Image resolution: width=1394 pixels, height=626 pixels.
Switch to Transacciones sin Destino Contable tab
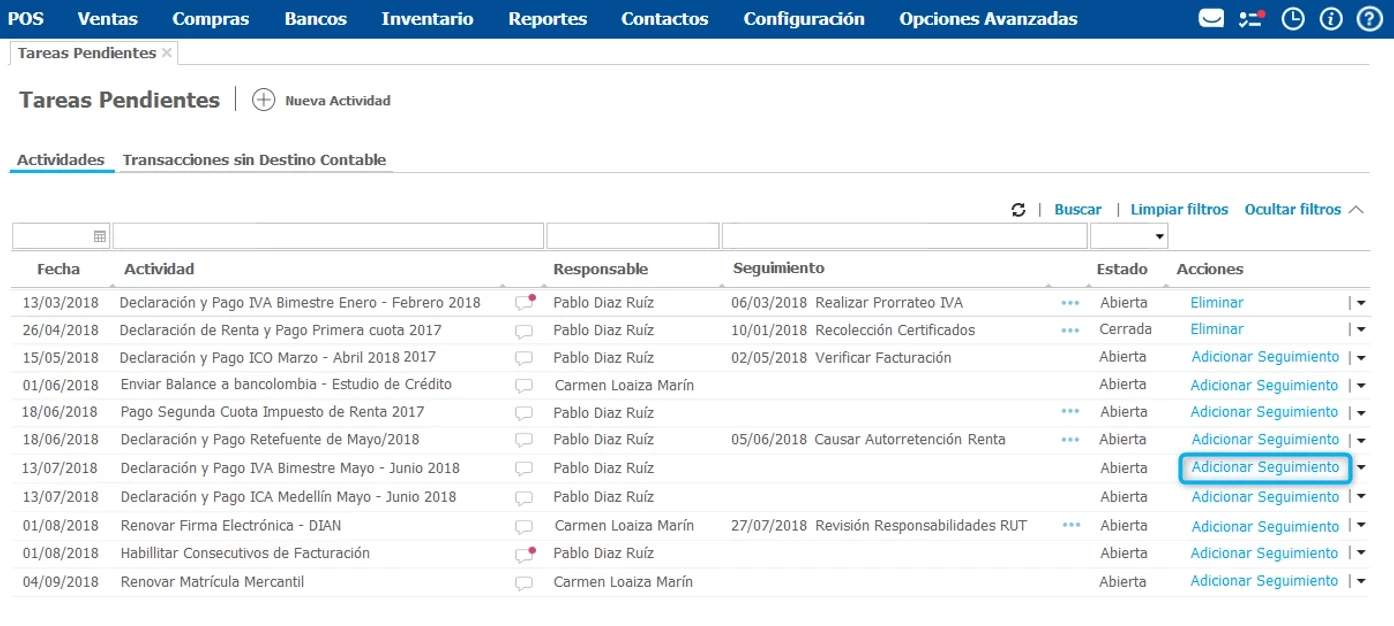click(x=254, y=160)
